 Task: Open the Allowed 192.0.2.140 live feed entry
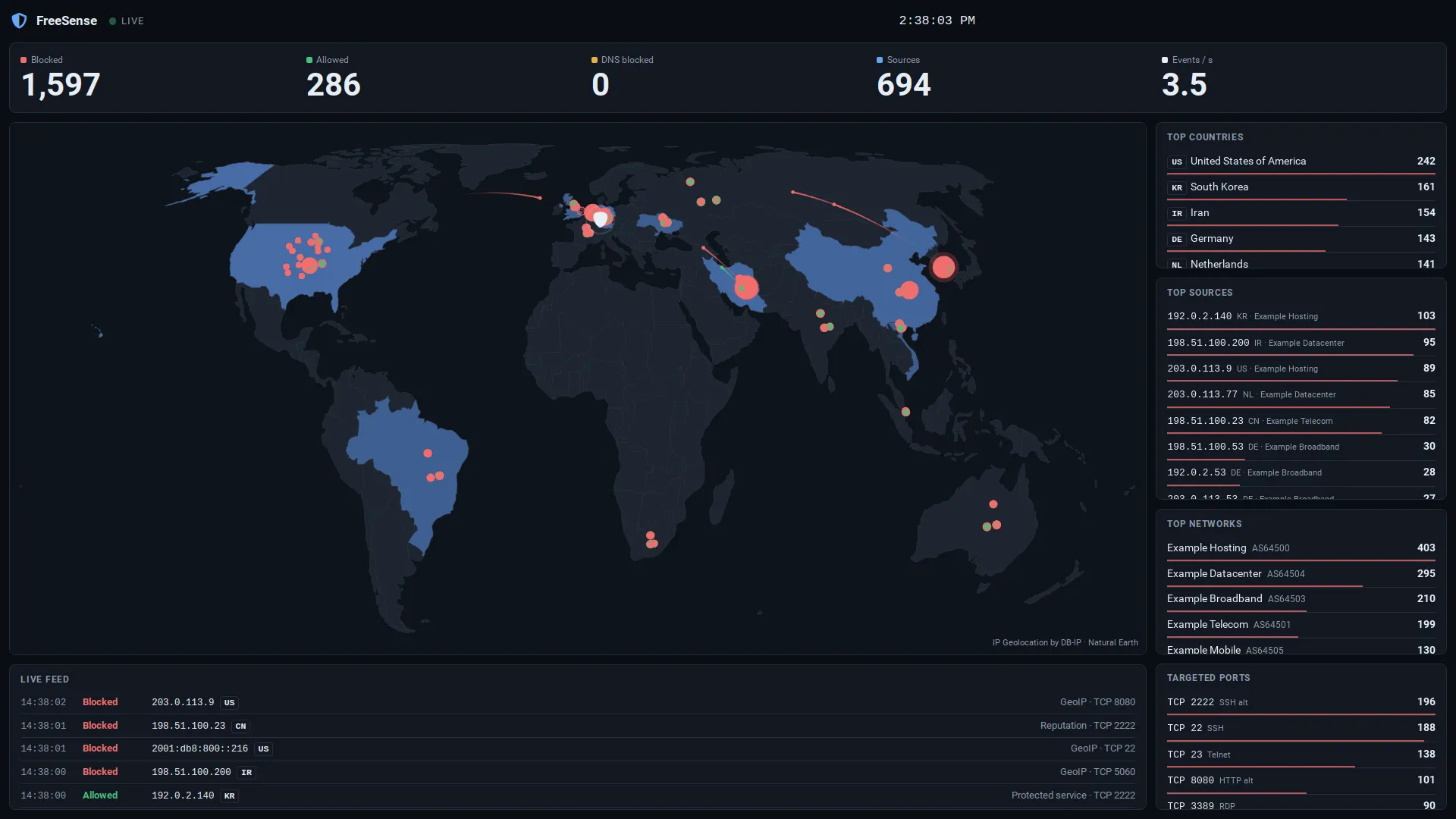578,795
